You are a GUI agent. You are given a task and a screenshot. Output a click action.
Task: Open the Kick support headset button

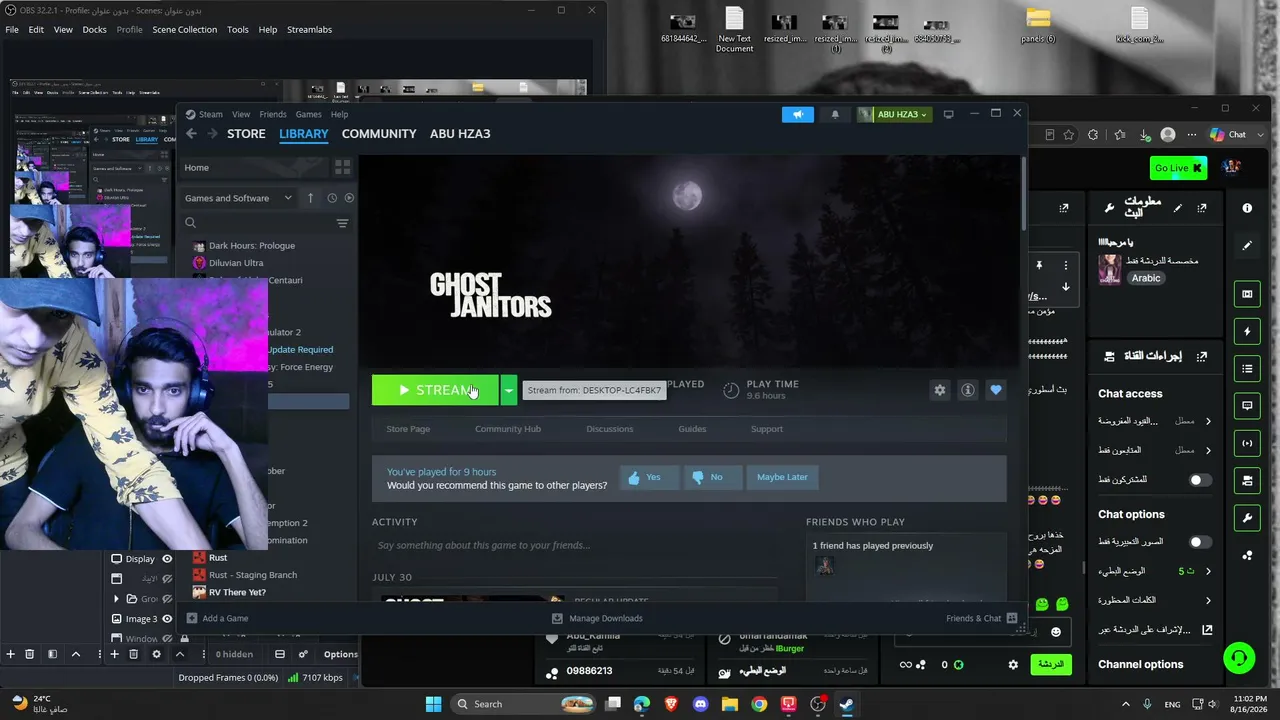coord(1239,658)
